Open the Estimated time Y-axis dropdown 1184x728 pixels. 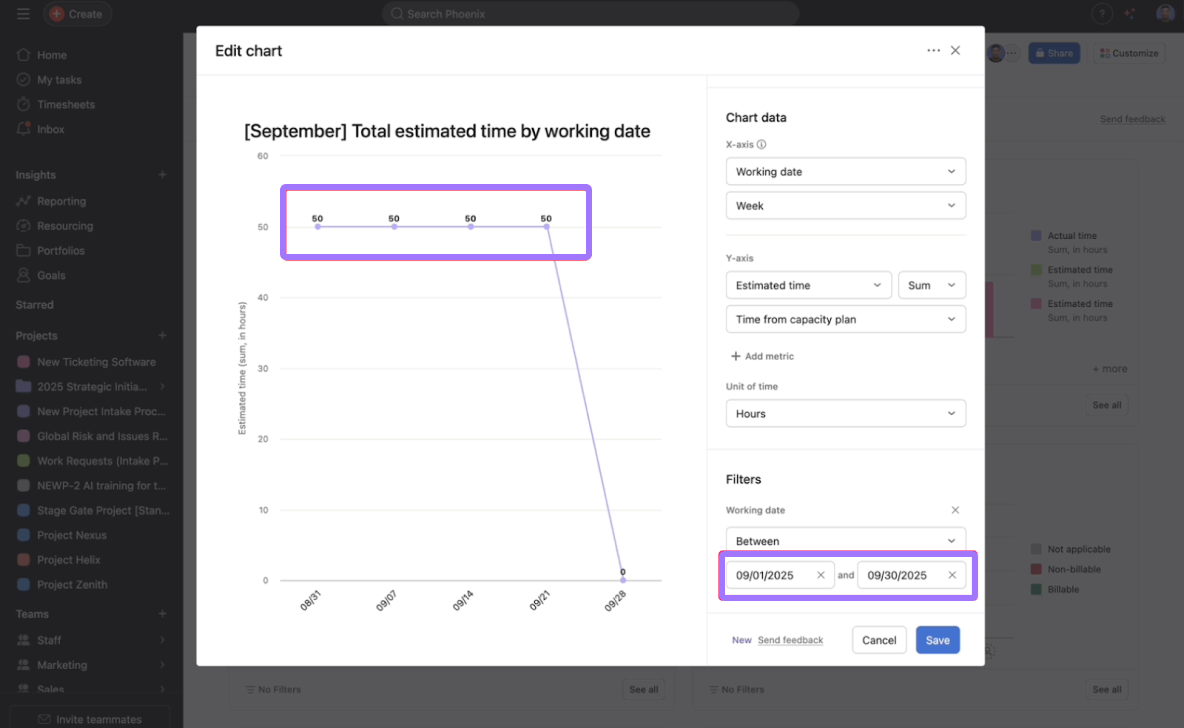point(808,285)
